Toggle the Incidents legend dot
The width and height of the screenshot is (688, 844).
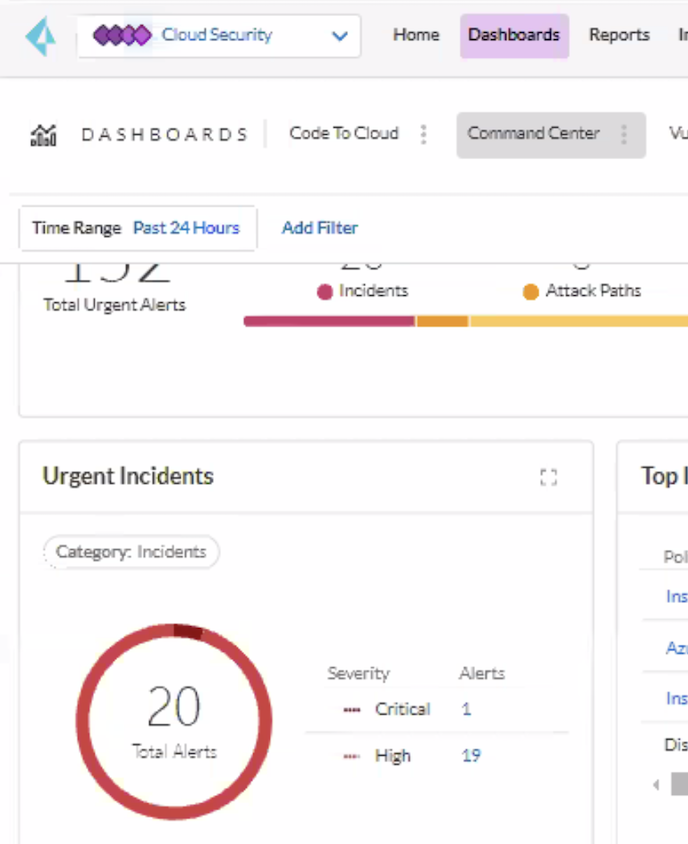click(x=323, y=291)
